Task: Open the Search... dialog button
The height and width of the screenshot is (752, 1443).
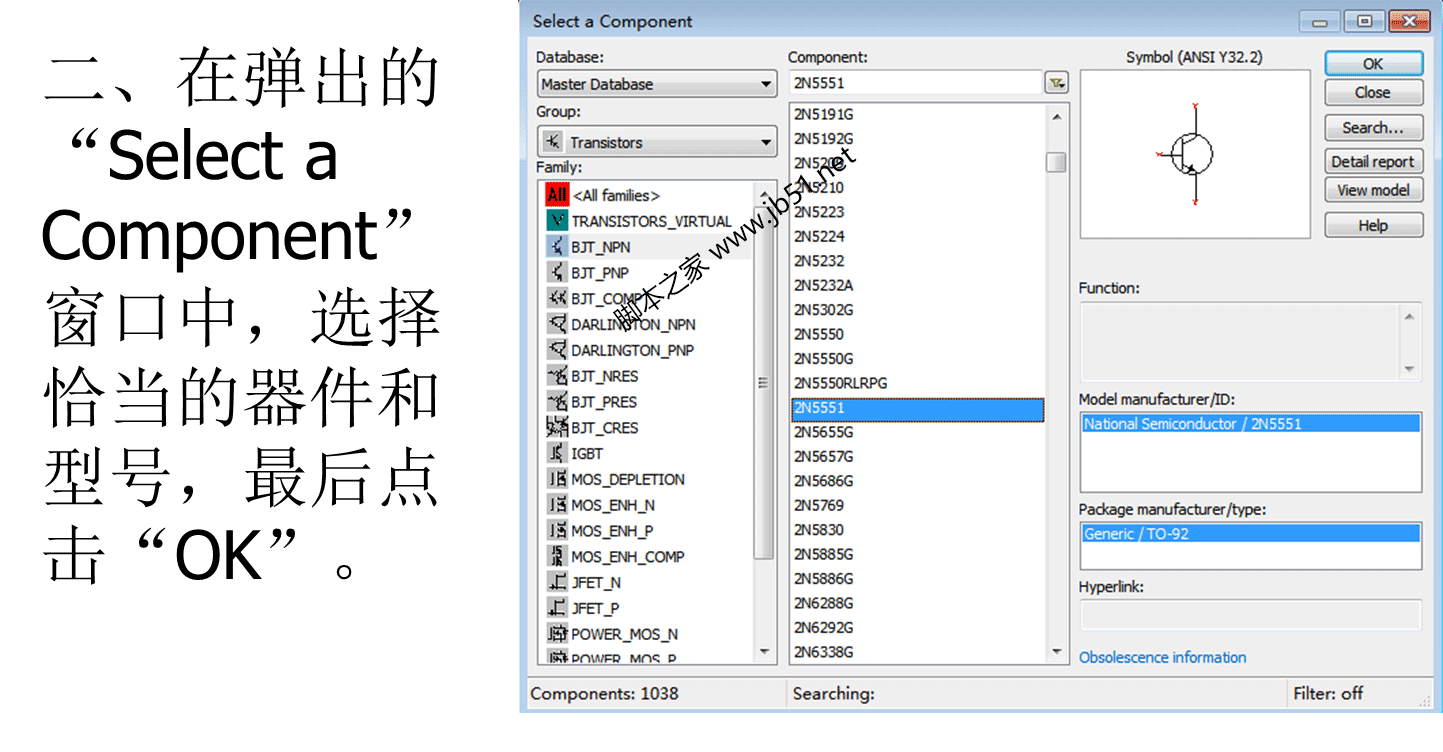Action: (x=1373, y=128)
